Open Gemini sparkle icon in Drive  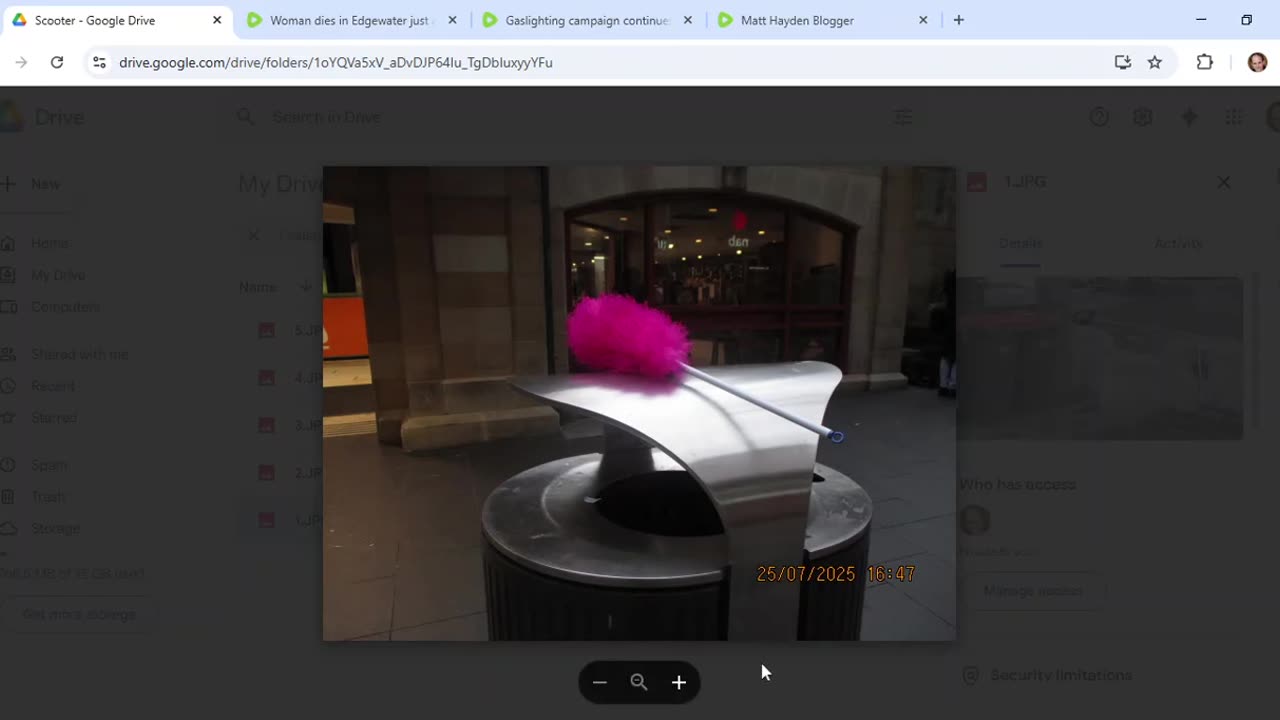(x=1189, y=117)
